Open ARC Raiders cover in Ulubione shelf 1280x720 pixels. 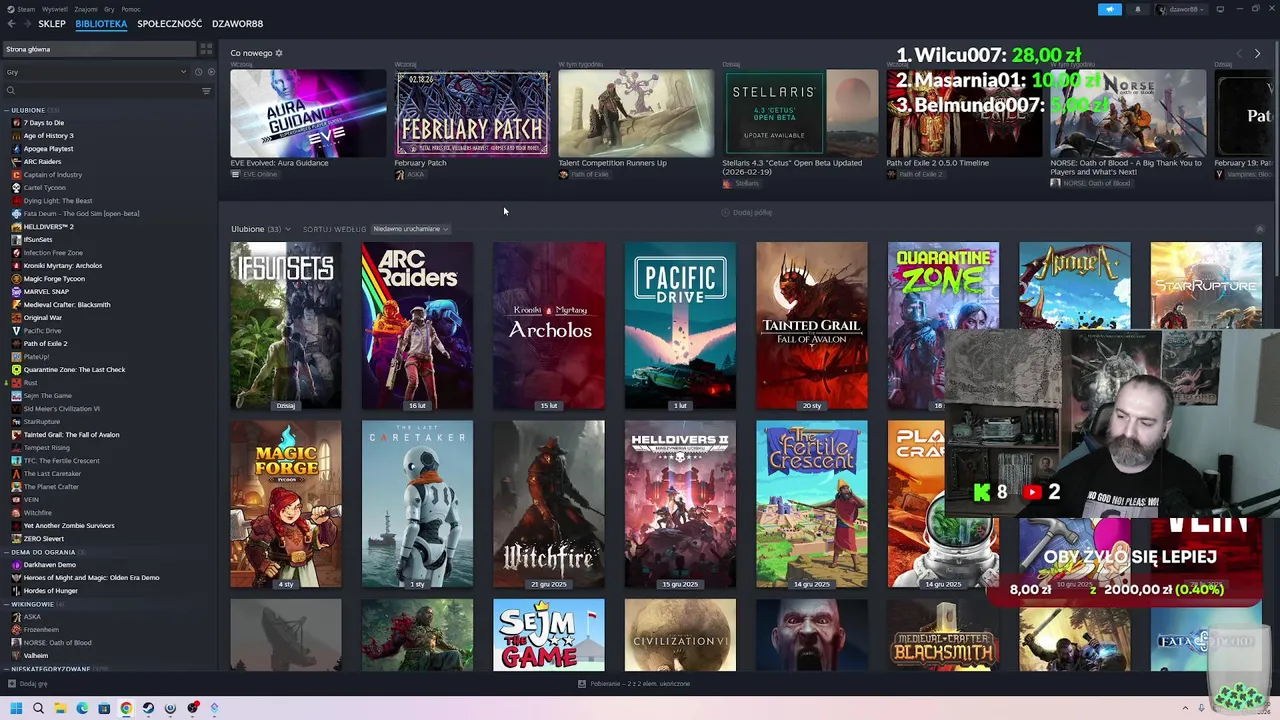417,326
